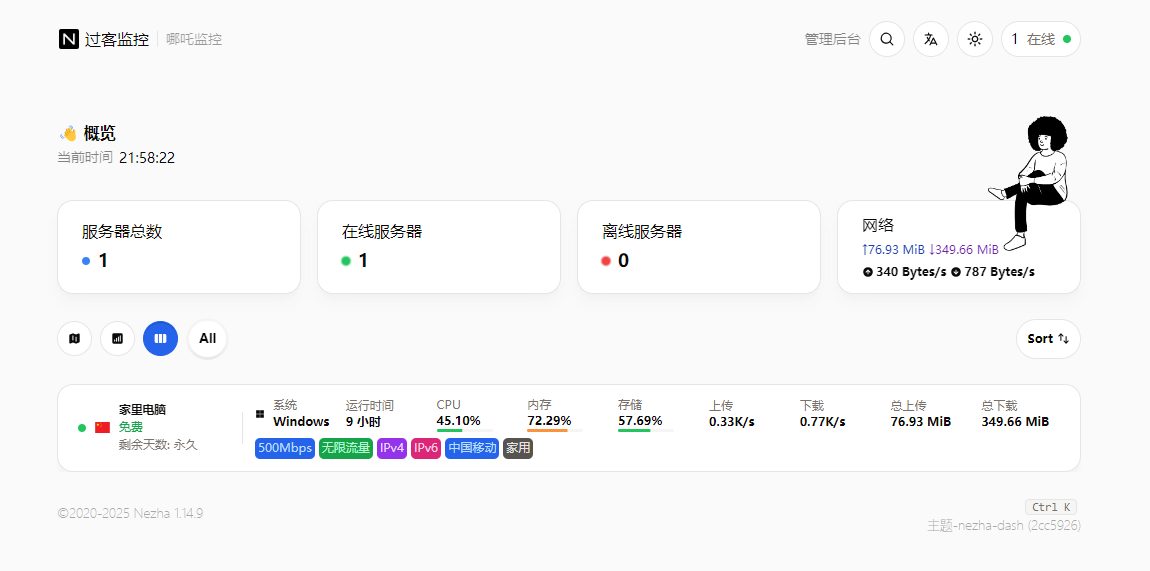Click the 1 在线 online count pill
This screenshot has width=1150, height=571.
1040,39
